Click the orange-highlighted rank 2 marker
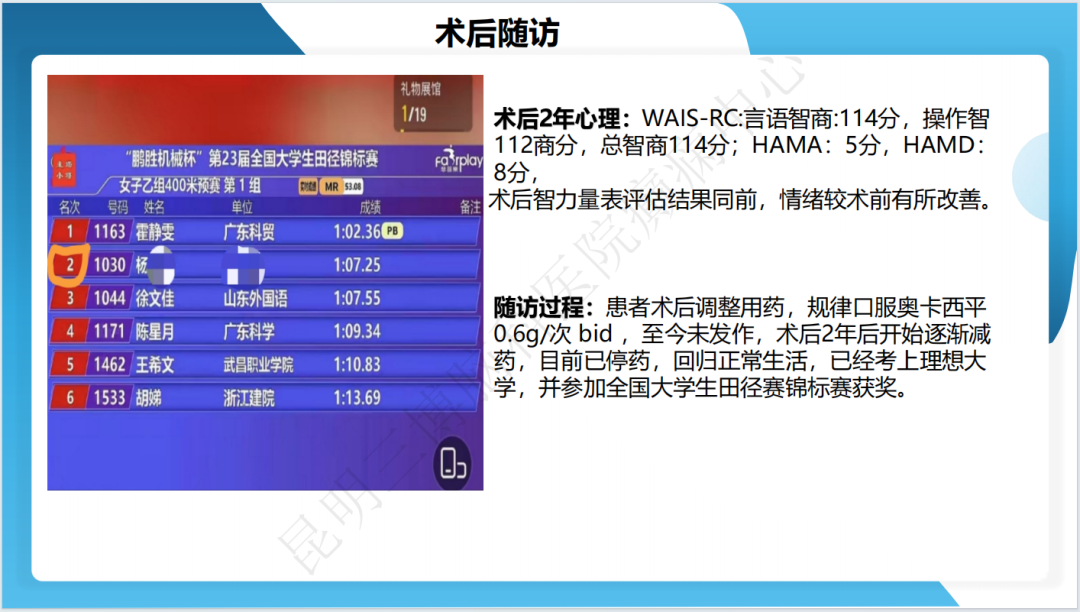 (x=70, y=264)
